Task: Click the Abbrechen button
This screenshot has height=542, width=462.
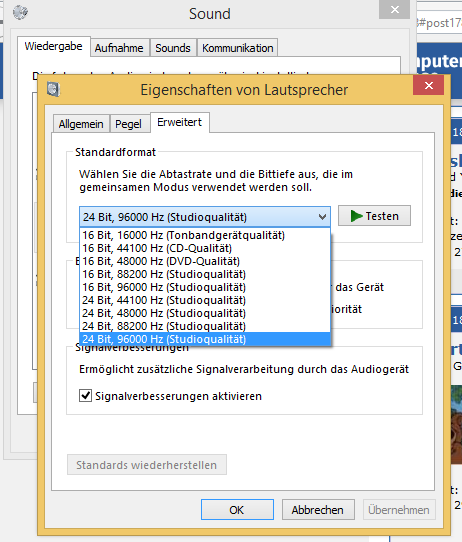Action: click(318, 510)
